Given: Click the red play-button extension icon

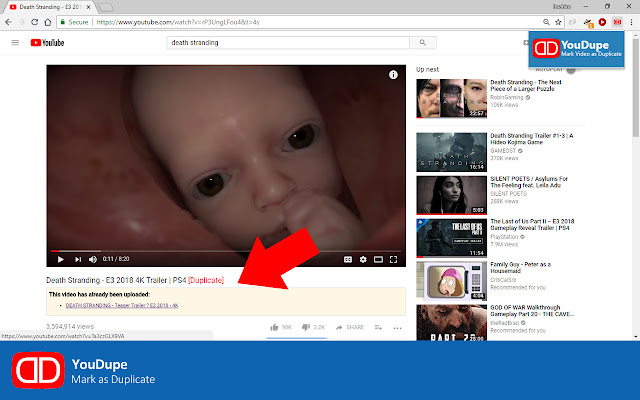Looking at the screenshot, I should click(x=602, y=22).
